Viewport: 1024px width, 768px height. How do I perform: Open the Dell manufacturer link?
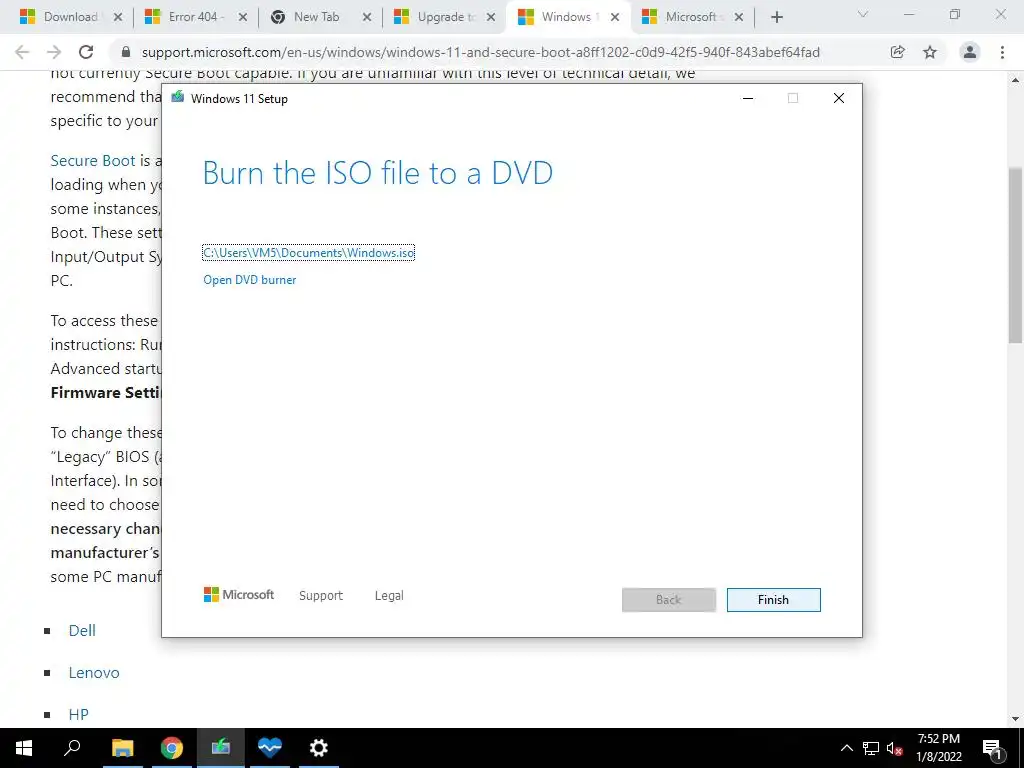[82, 630]
